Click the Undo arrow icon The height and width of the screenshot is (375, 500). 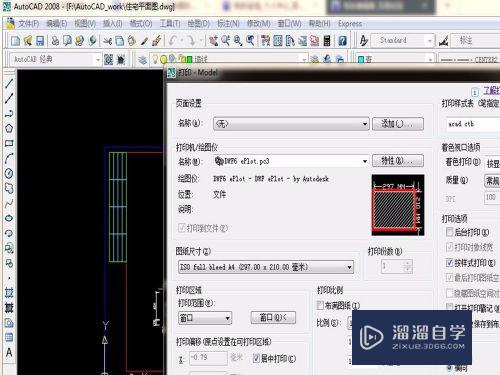point(172,41)
